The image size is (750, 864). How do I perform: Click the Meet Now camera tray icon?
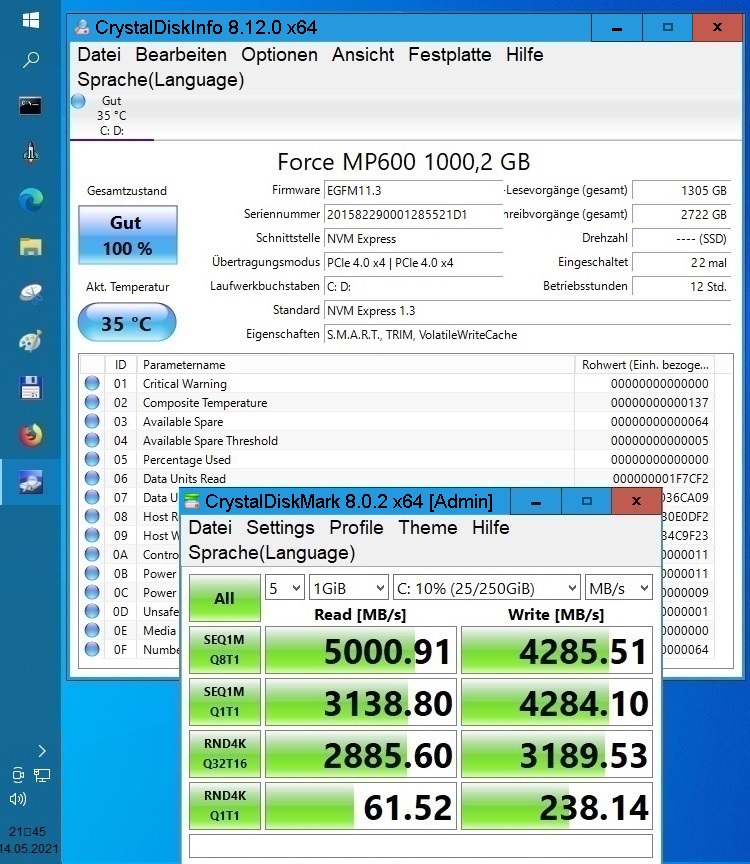[x=18, y=775]
